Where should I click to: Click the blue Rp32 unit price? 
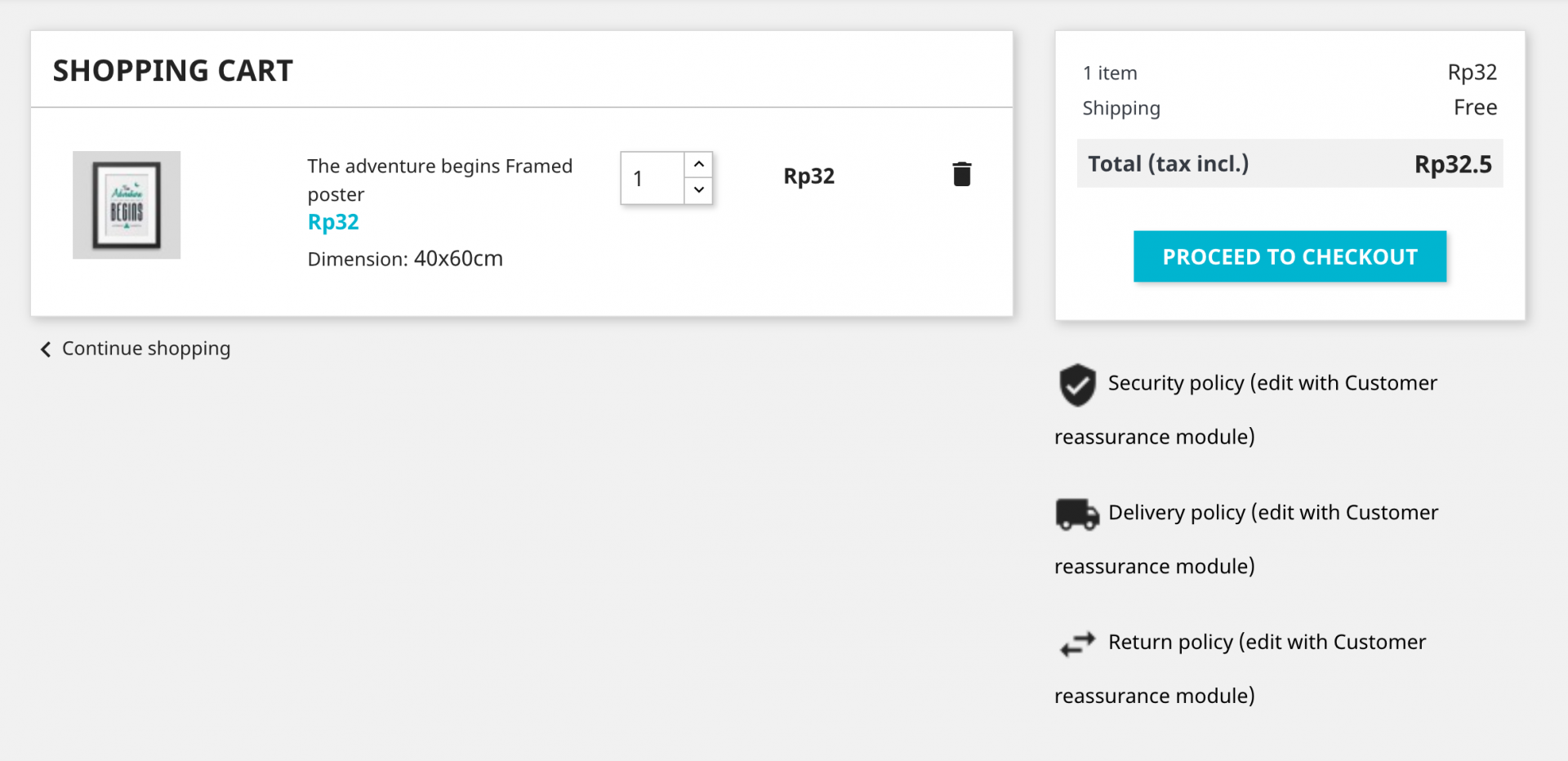pos(333,222)
